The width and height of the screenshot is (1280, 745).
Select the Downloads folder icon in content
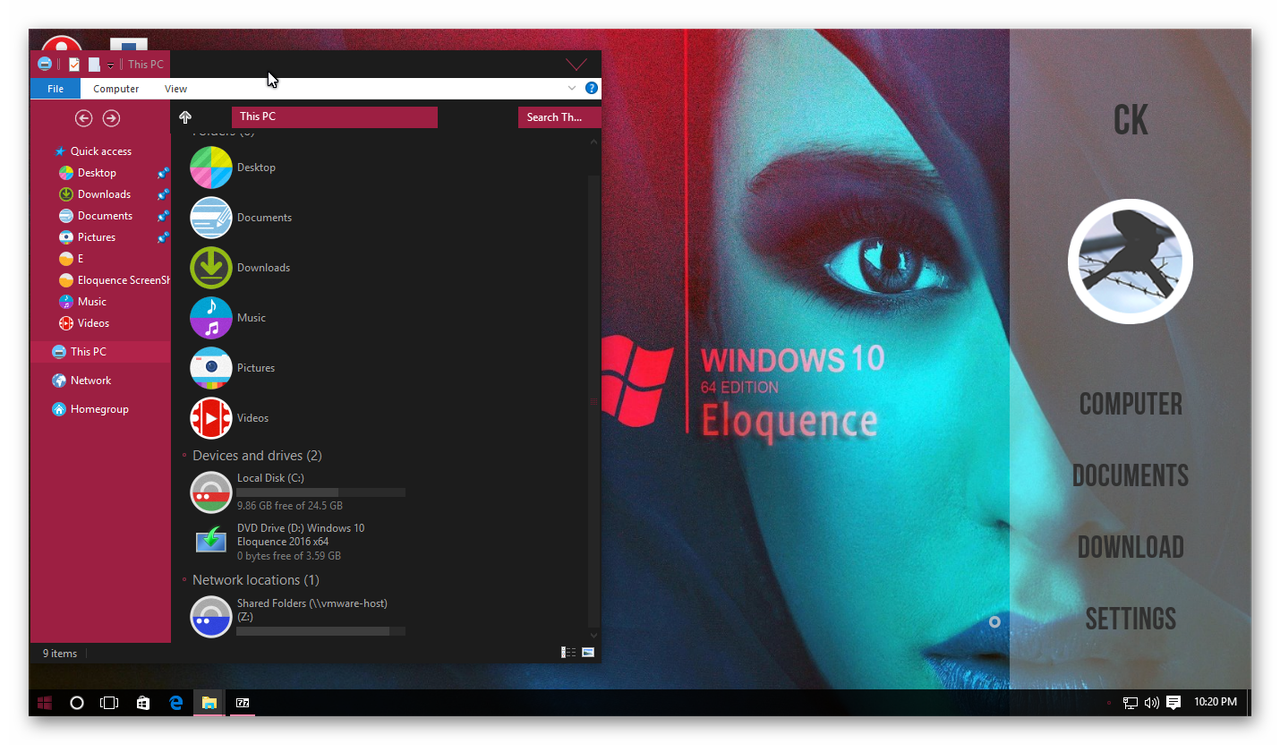click(211, 267)
